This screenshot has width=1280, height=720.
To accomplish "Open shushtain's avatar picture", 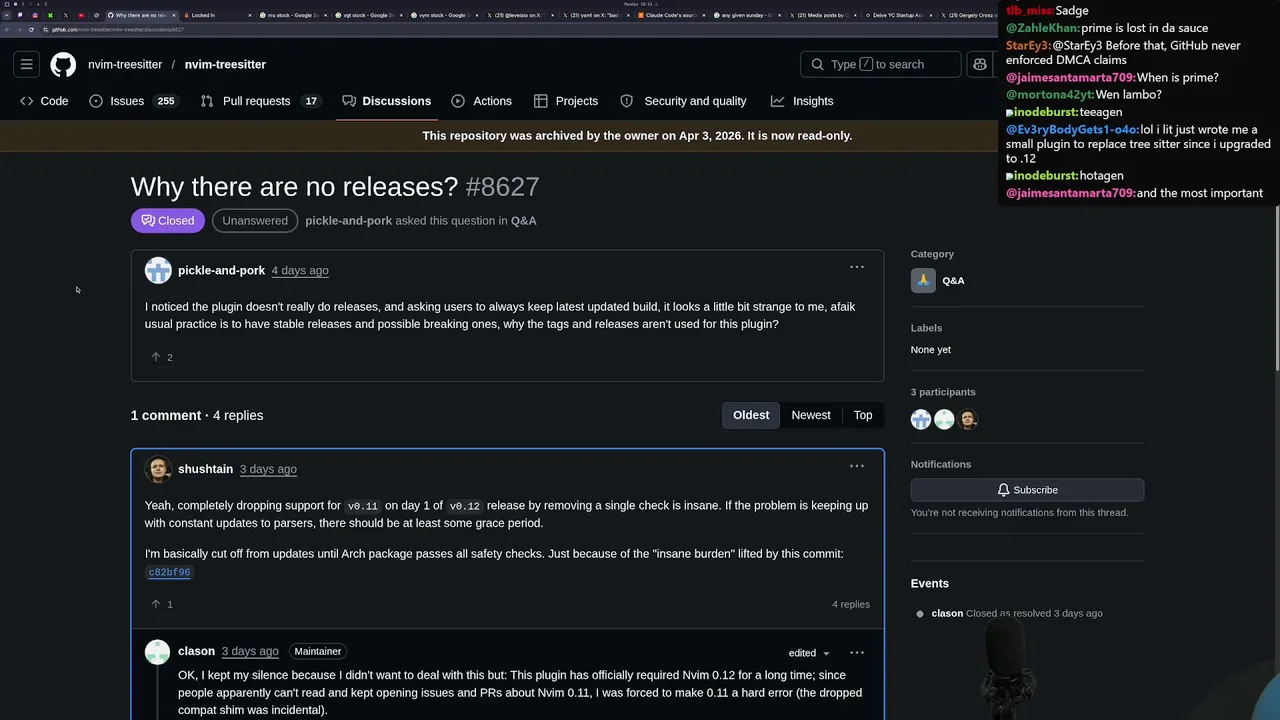I will [x=158, y=469].
